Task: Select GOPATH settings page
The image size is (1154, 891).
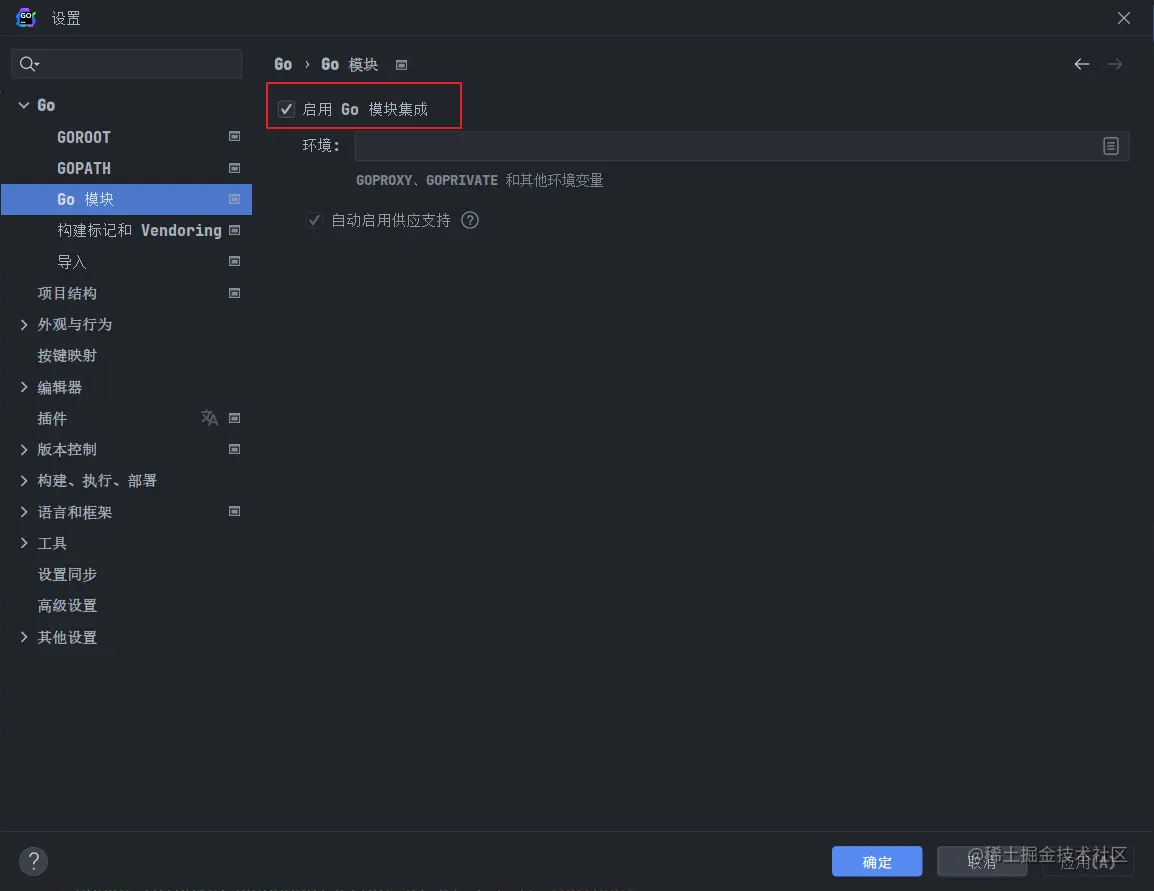Action: [x=127, y=168]
